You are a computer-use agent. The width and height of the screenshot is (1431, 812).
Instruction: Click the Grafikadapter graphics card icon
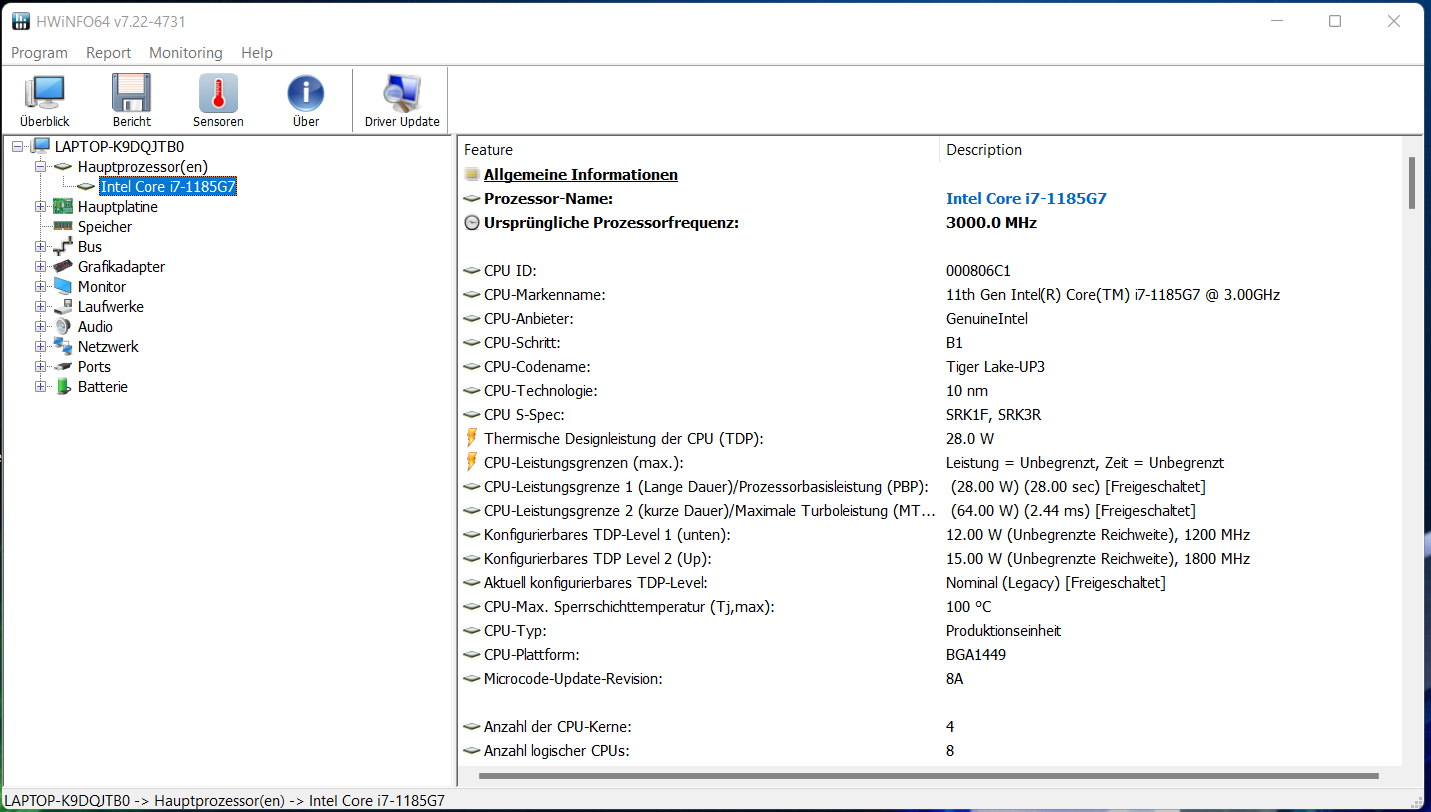pos(63,267)
